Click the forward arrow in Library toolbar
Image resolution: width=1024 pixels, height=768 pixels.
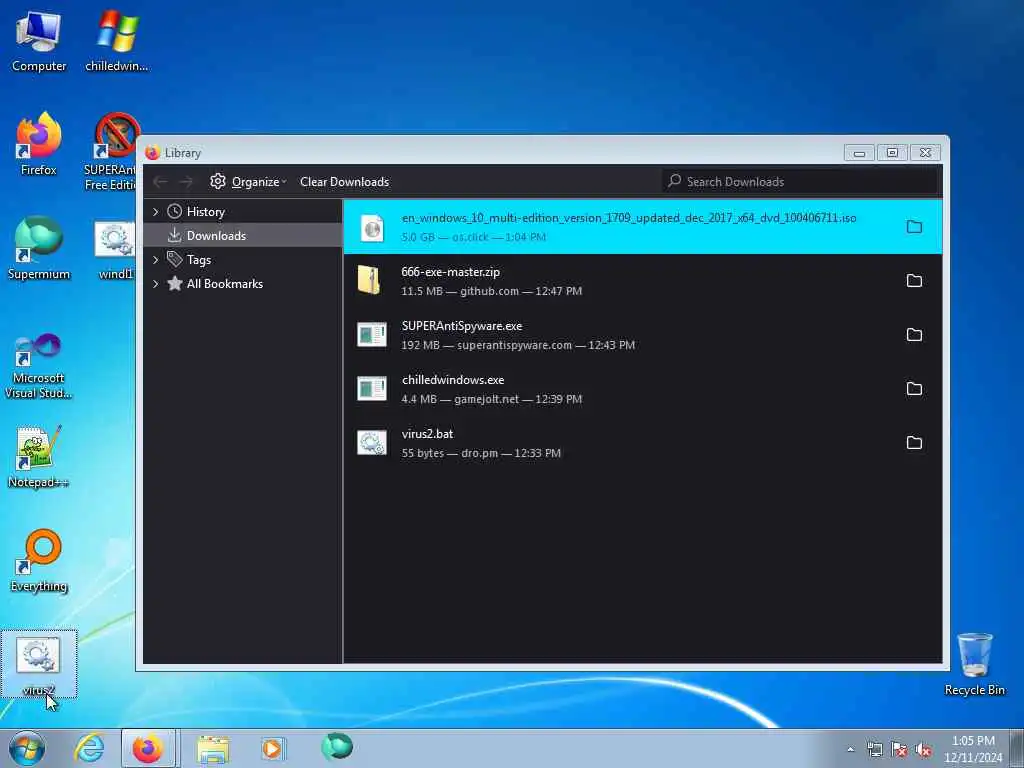pyautogui.click(x=186, y=182)
